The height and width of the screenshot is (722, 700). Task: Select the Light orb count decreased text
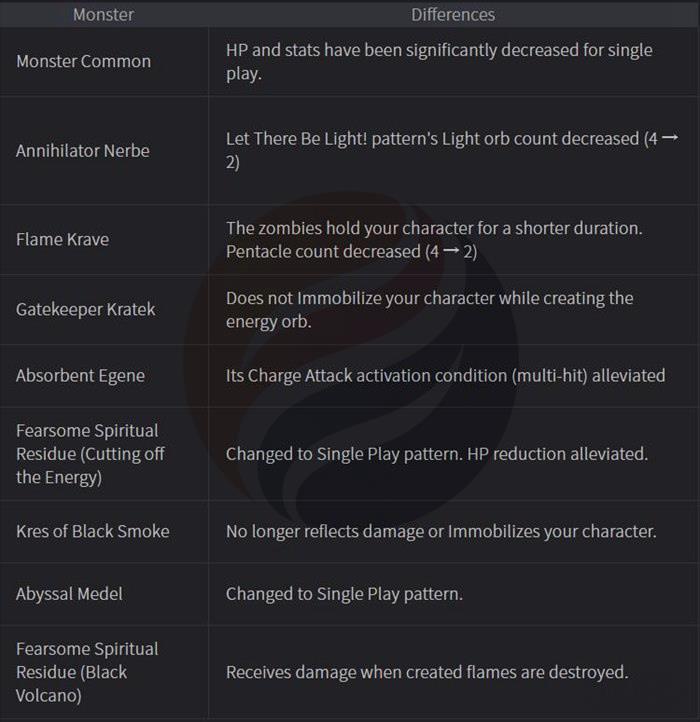pos(452,150)
